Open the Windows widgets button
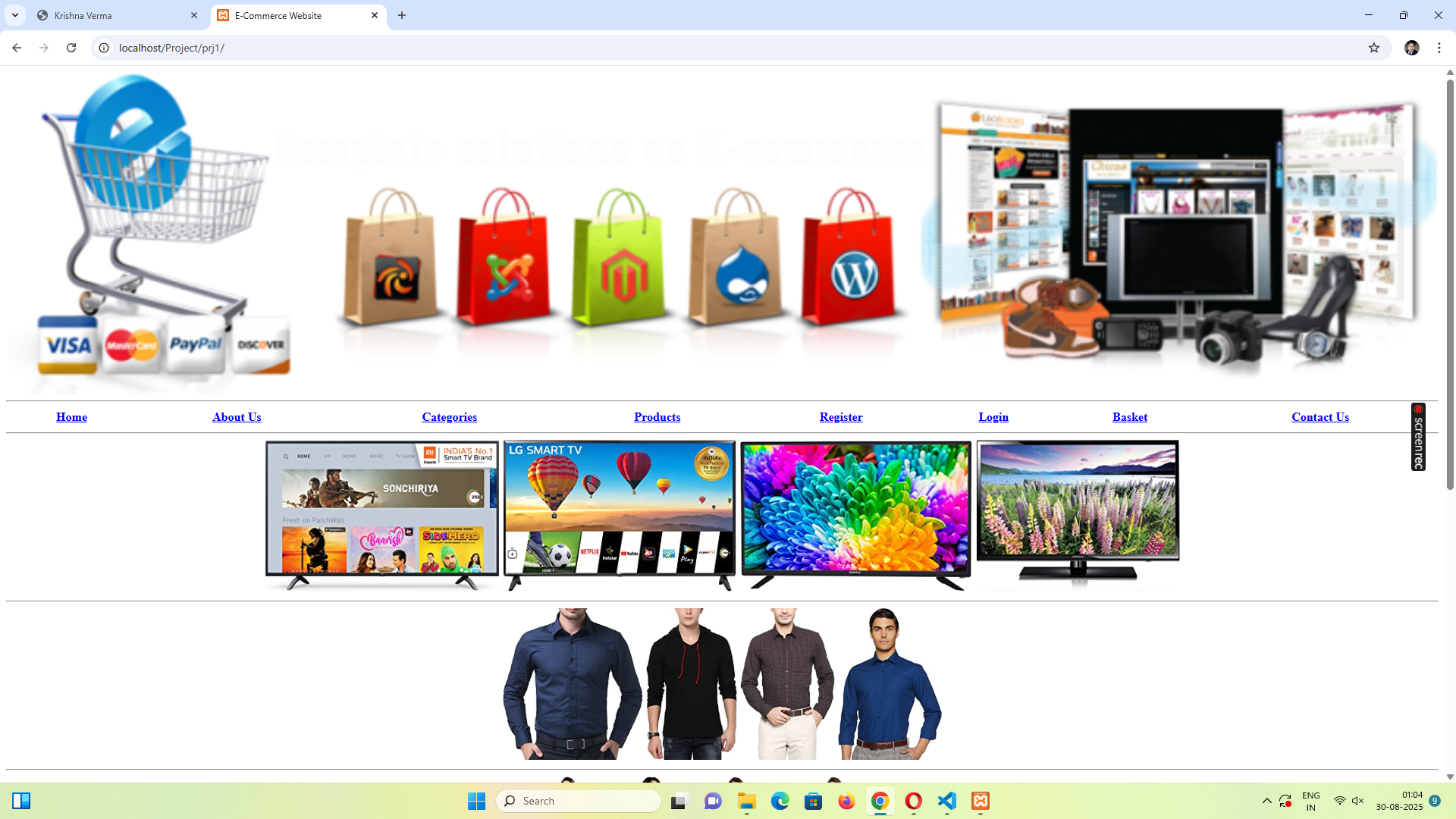1456x819 pixels. pyautogui.click(x=21, y=801)
